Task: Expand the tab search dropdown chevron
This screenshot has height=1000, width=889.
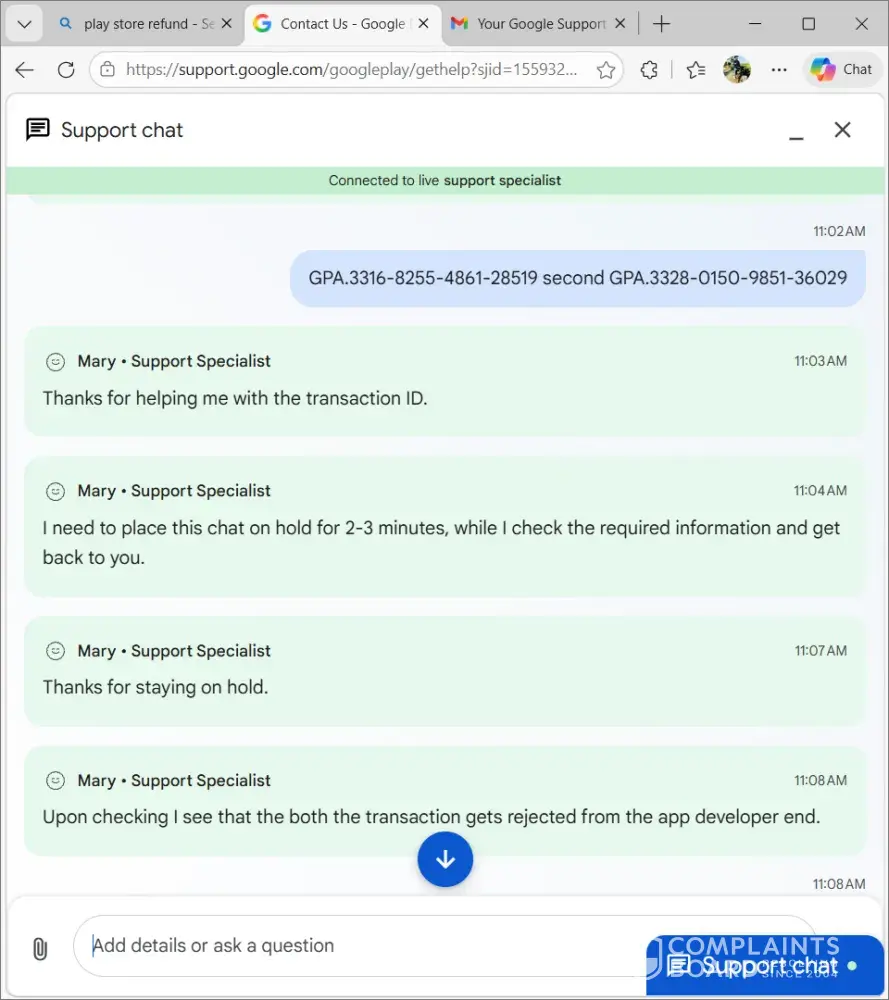Action: click(25, 24)
